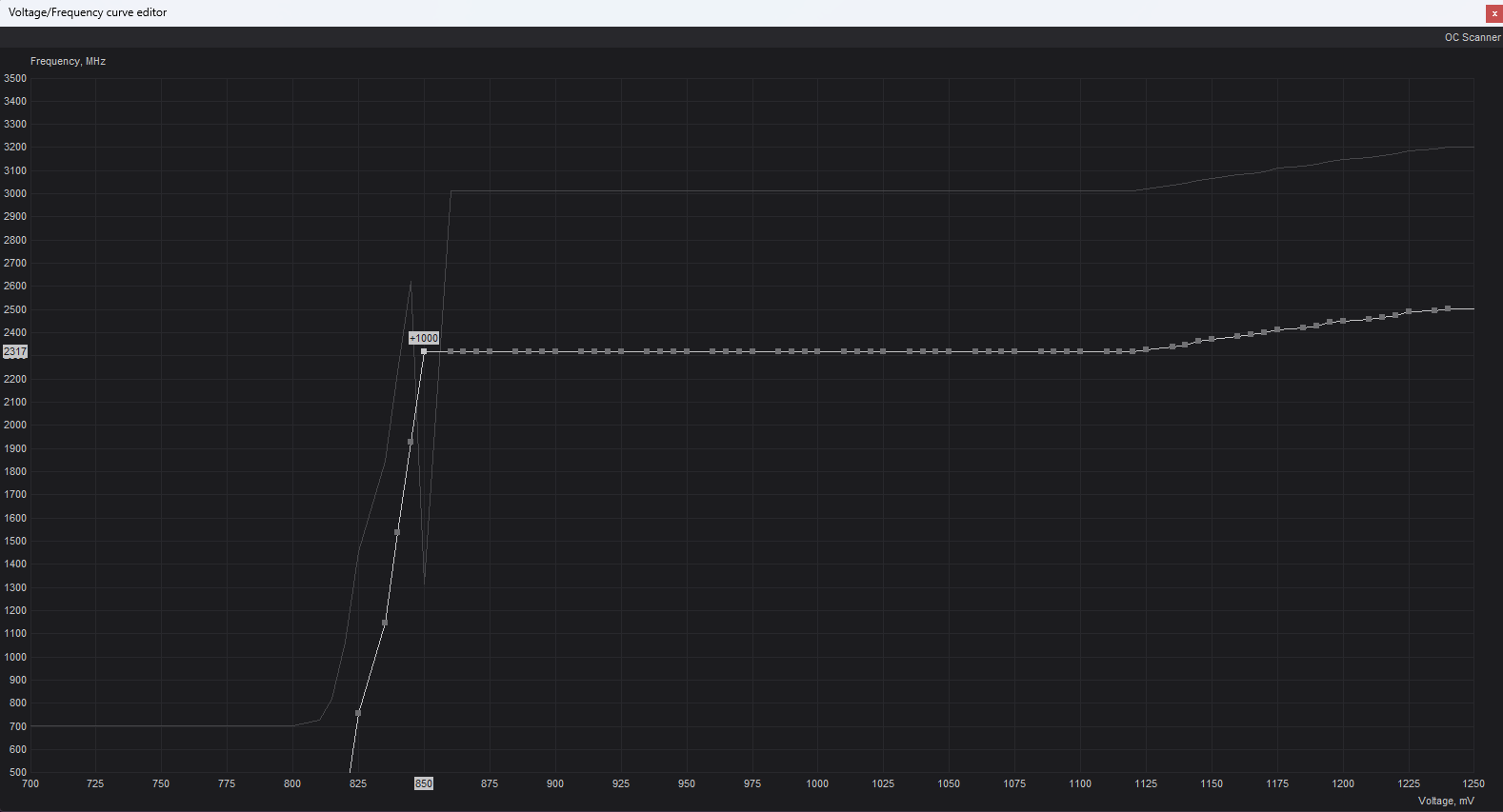The width and height of the screenshot is (1503, 812).
Task: Select the highlighted curve point at 850 mV
Action: pos(424,351)
